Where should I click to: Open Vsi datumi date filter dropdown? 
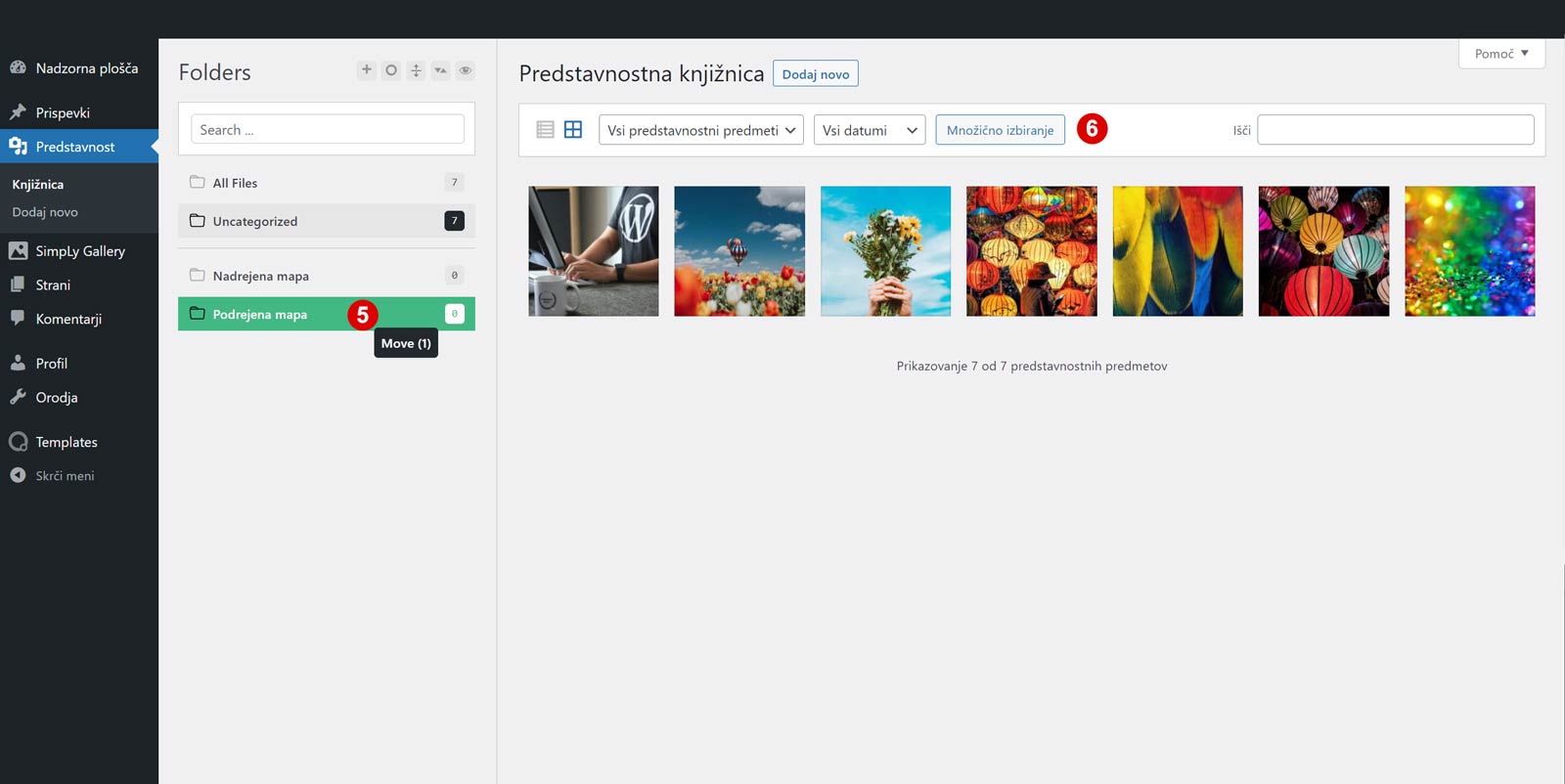click(870, 130)
